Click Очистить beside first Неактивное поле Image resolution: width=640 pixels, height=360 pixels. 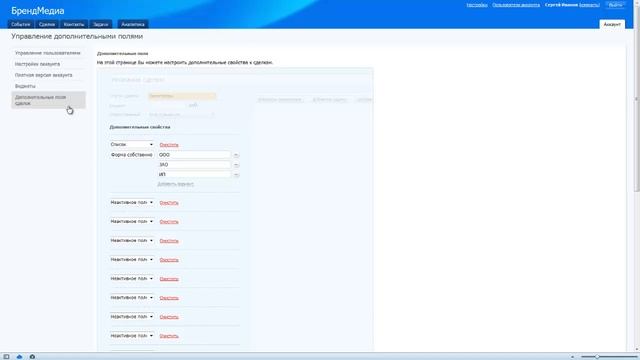[x=169, y=203]
